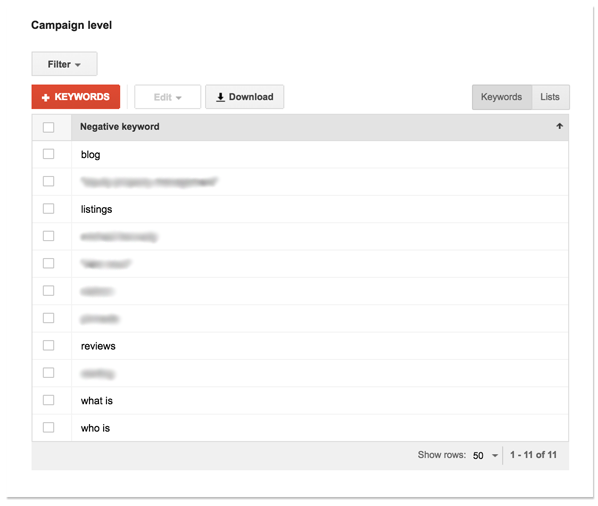Check the box for blog keyword
The width and height of the screenshot is (598, 506).
click(x=48, y=154)
